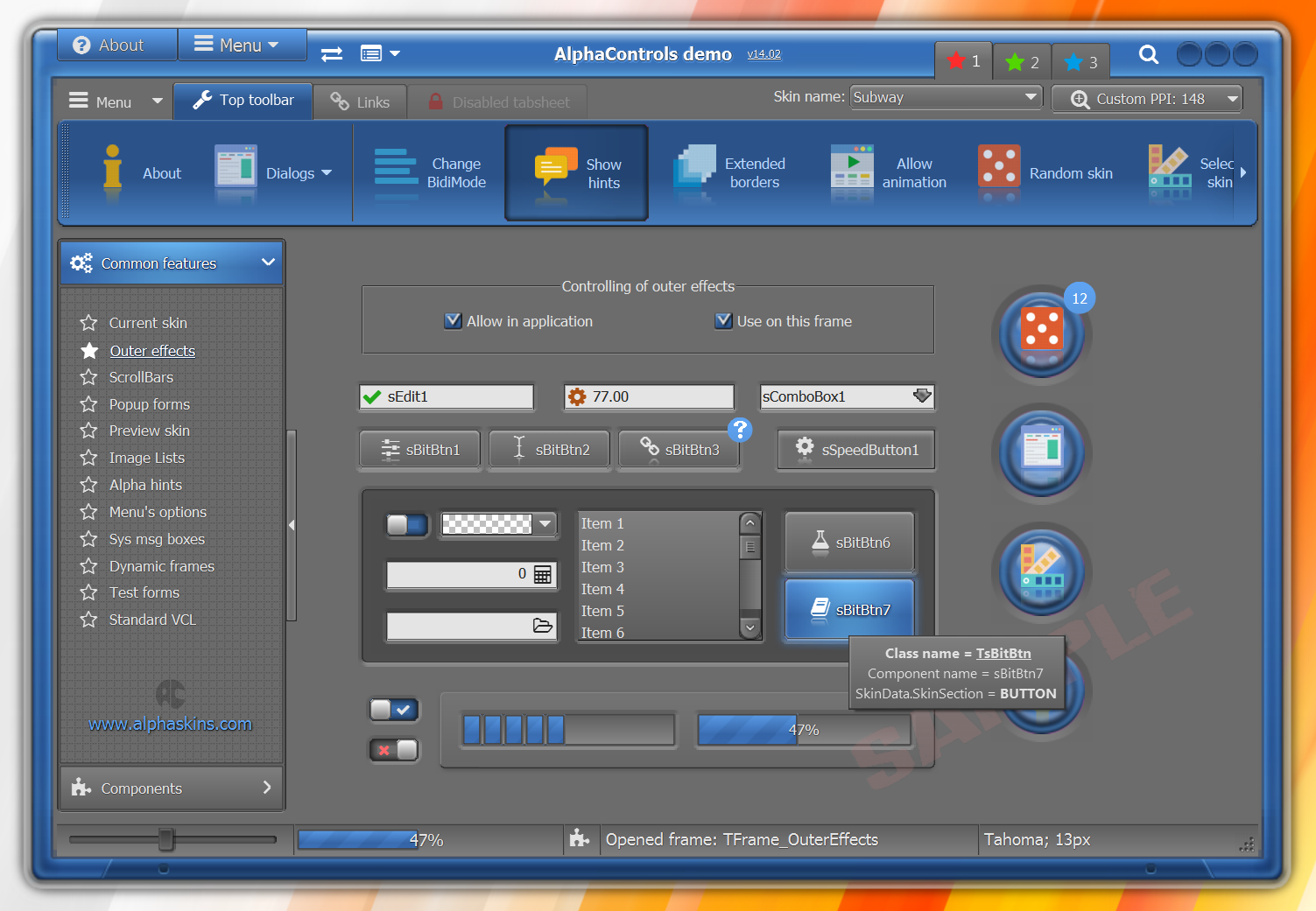Click the gear icon in the 77.00 field
The image size is (1316, 911).
(577, 396)
